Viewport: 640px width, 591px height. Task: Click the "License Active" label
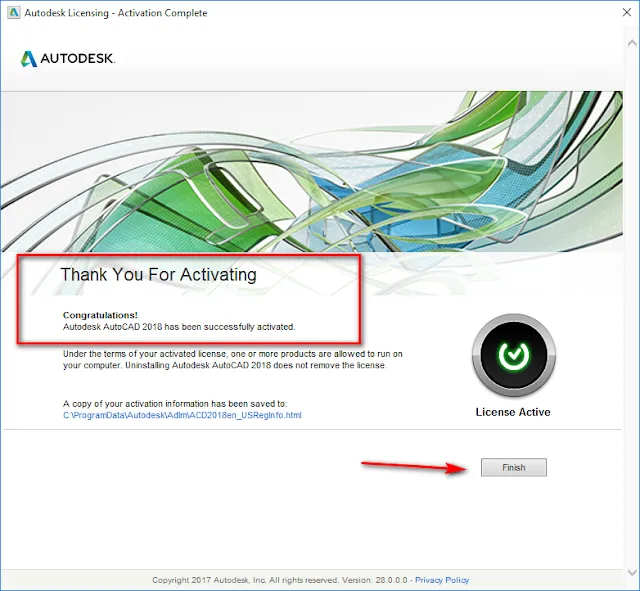(513, 412)
